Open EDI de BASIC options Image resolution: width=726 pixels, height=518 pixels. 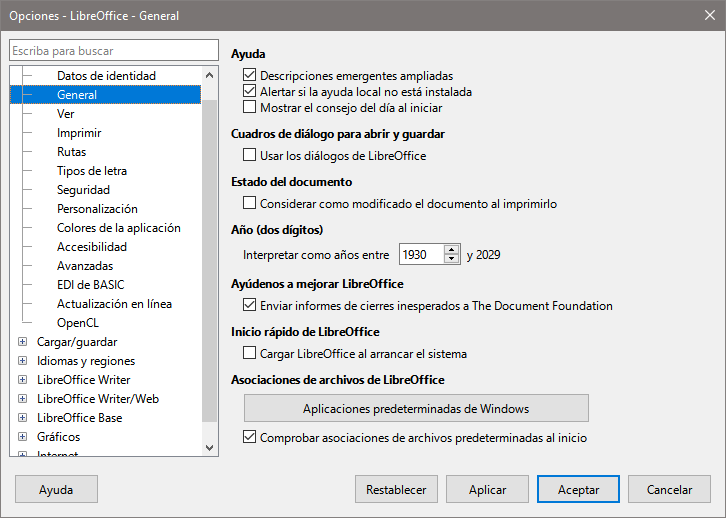(91, 285)
